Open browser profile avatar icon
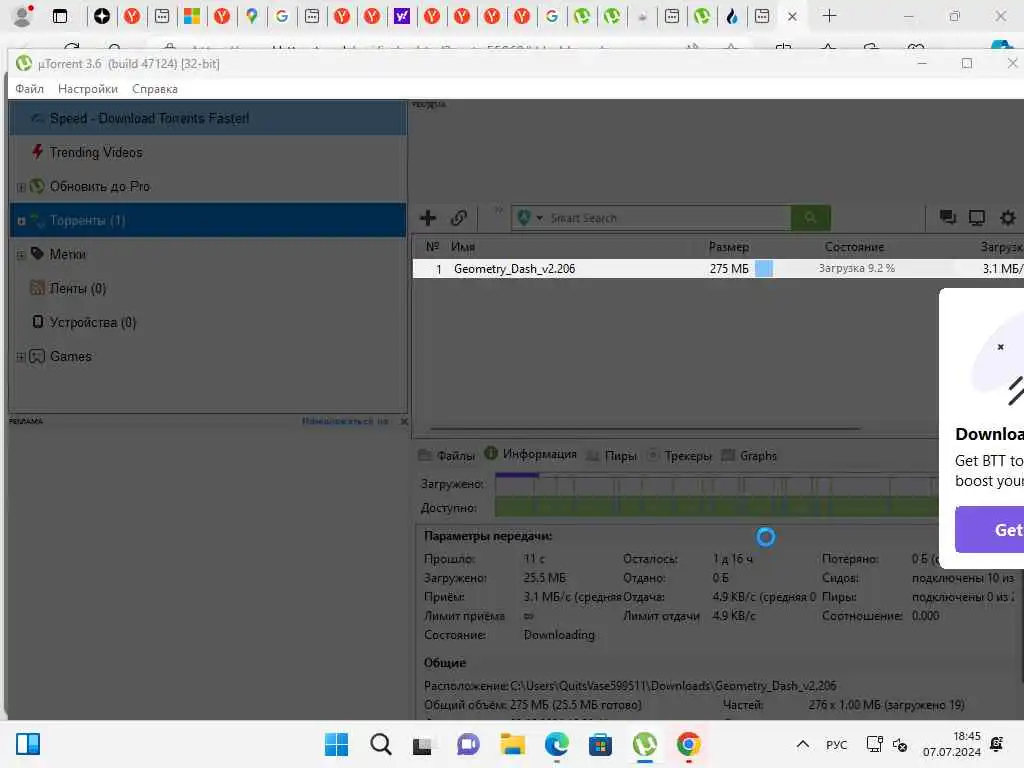 click(x=23, y=16)
